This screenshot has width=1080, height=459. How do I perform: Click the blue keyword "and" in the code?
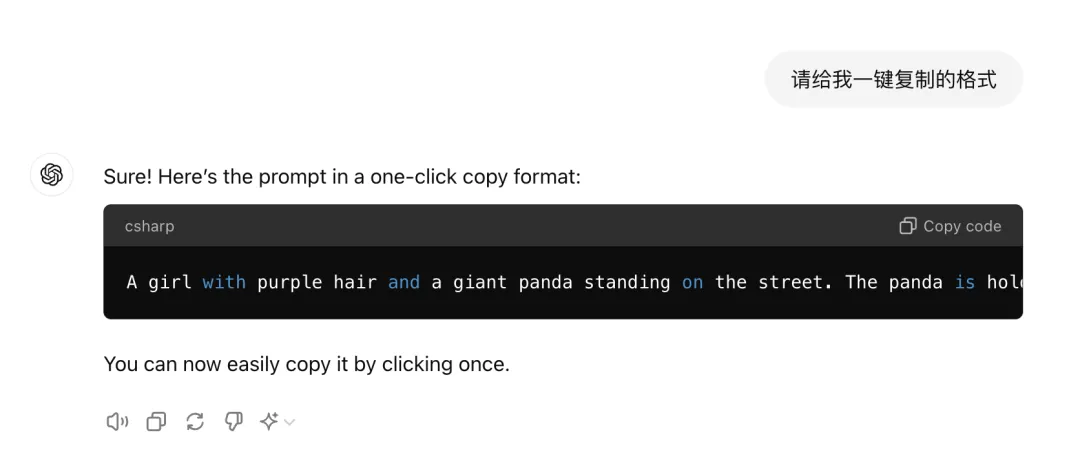pyautogui.click(x=404, y=283)
